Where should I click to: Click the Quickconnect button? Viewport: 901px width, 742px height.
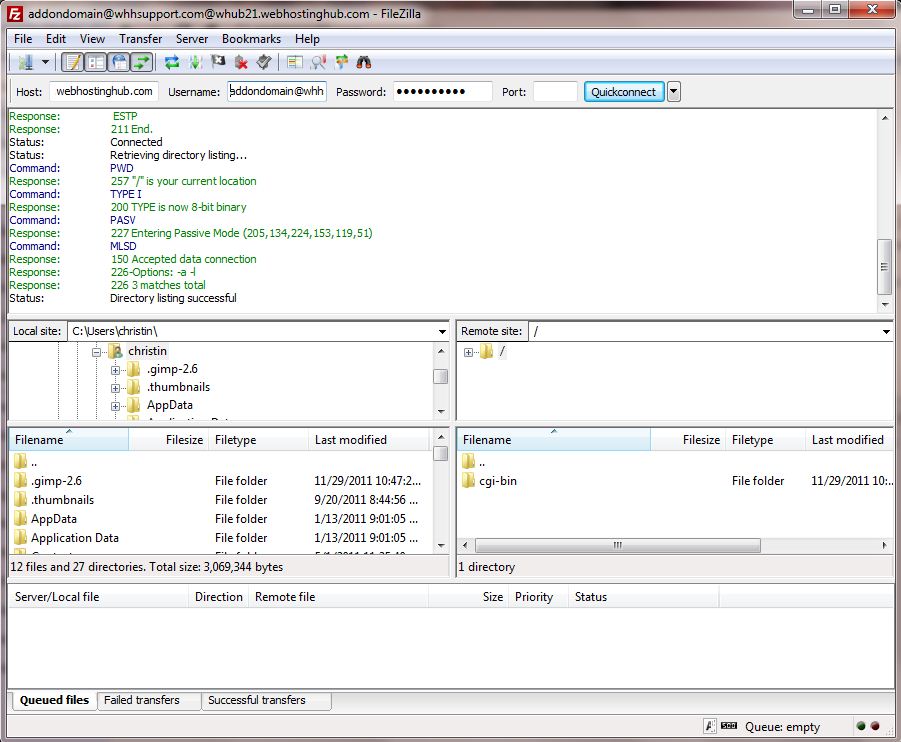click(x=623, y=92)
